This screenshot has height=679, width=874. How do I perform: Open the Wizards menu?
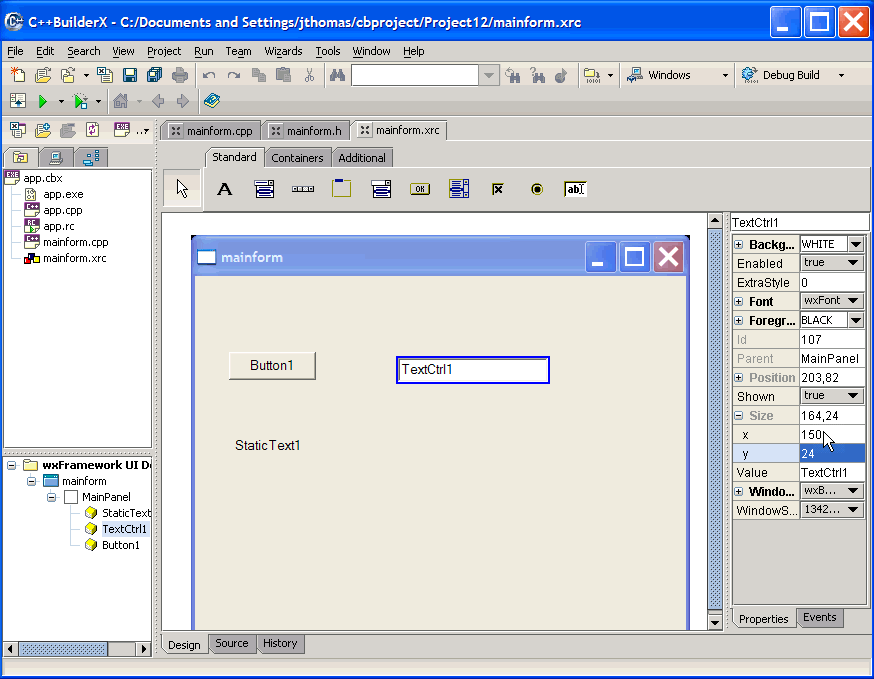pyautogui.click(x=283, y=51)
